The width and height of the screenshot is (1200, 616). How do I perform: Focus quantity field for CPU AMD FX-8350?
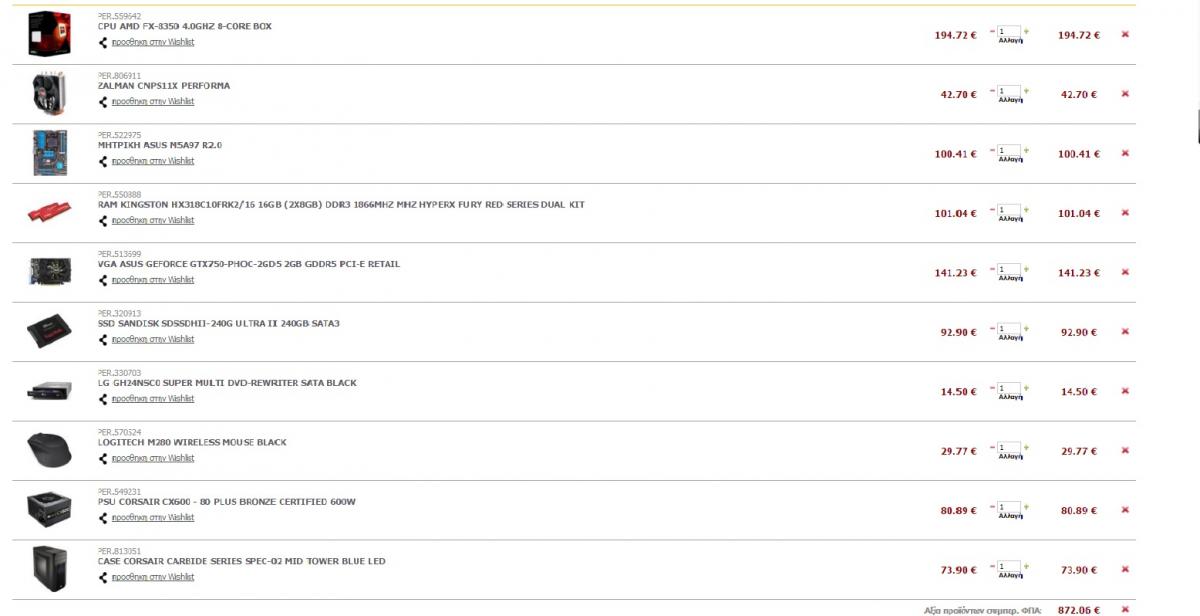coord(1009,32)
